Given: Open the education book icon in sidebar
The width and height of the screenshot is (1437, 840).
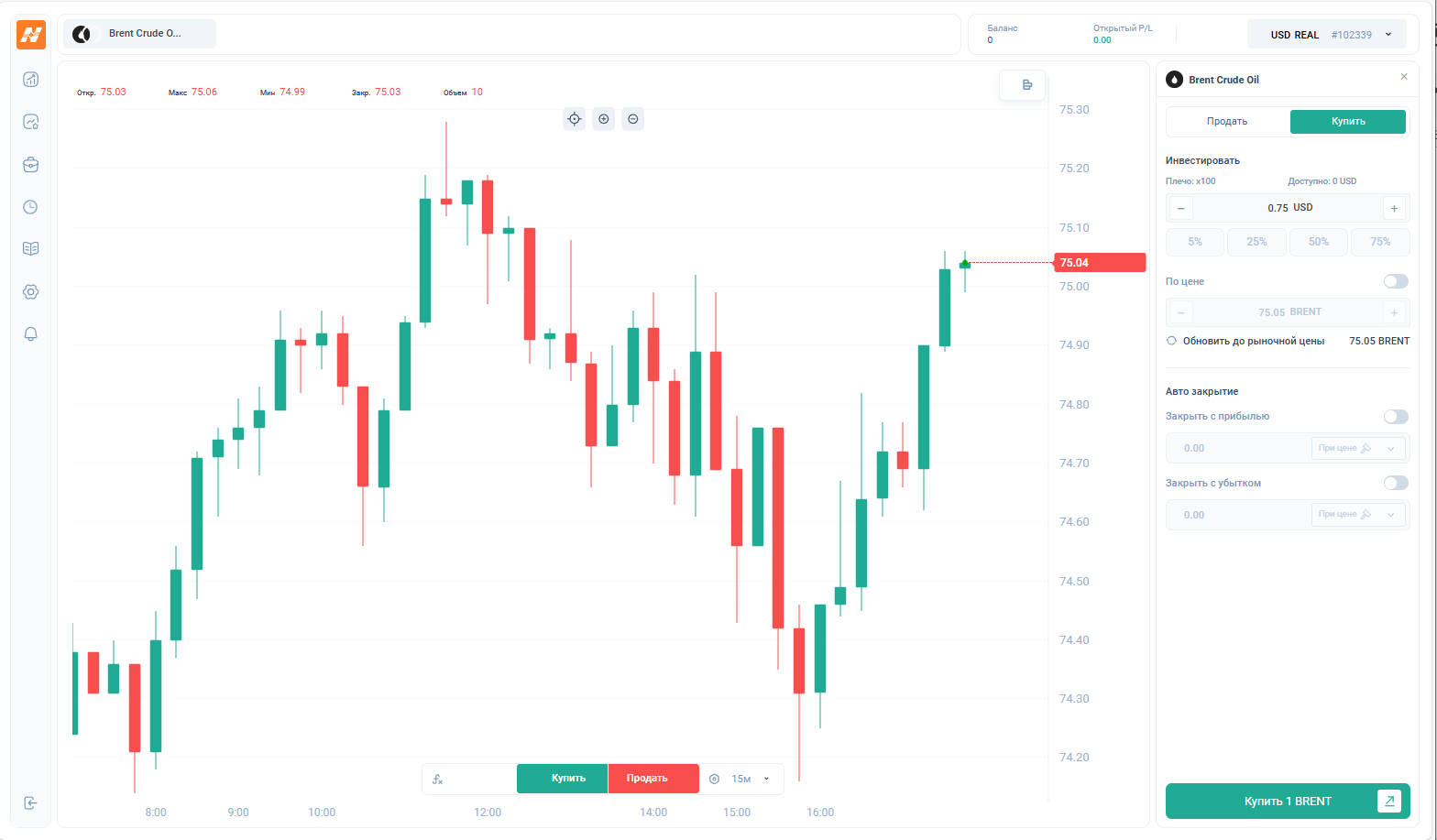Looking at the screenshot, I should pos(30,249).
